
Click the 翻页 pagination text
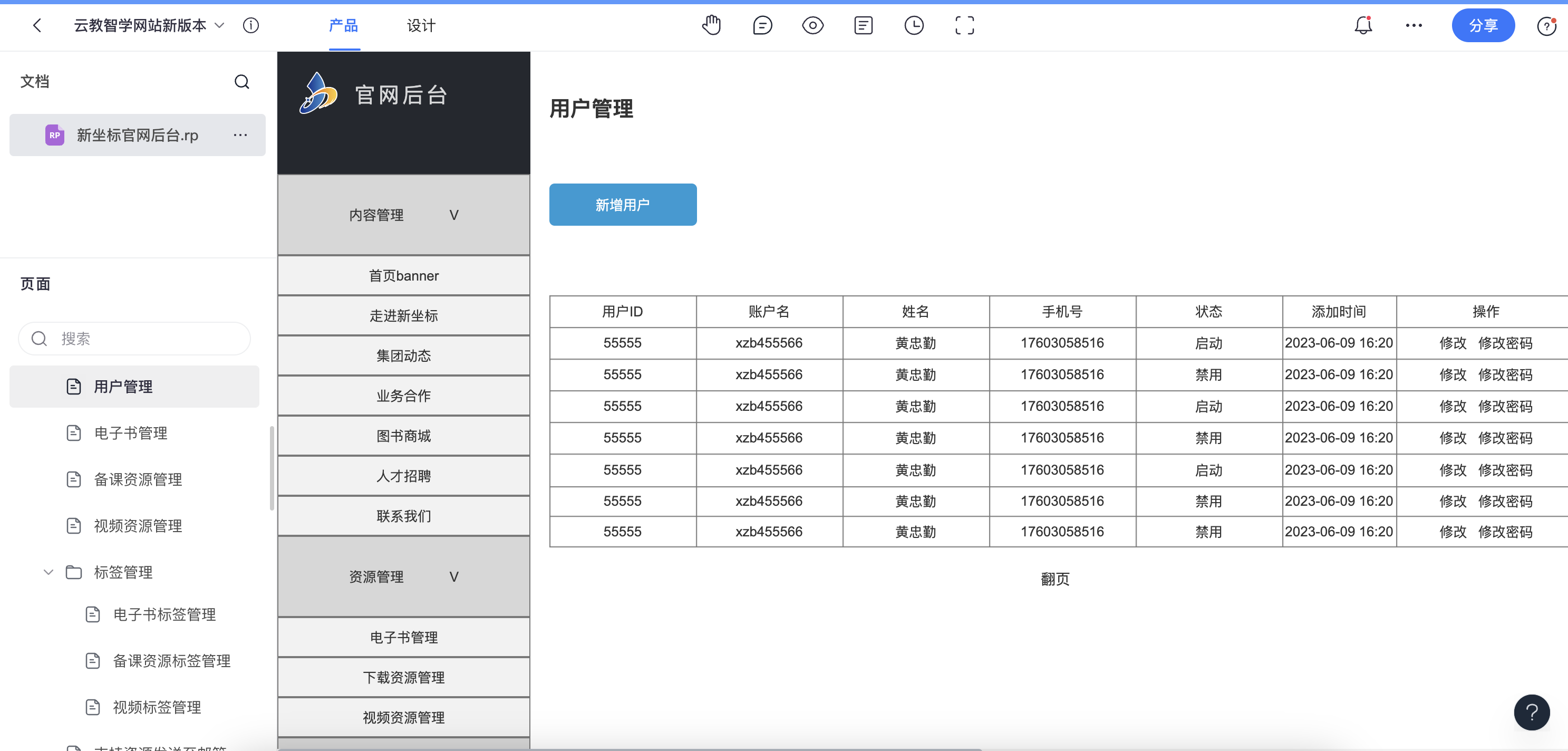pos(1055,579)
